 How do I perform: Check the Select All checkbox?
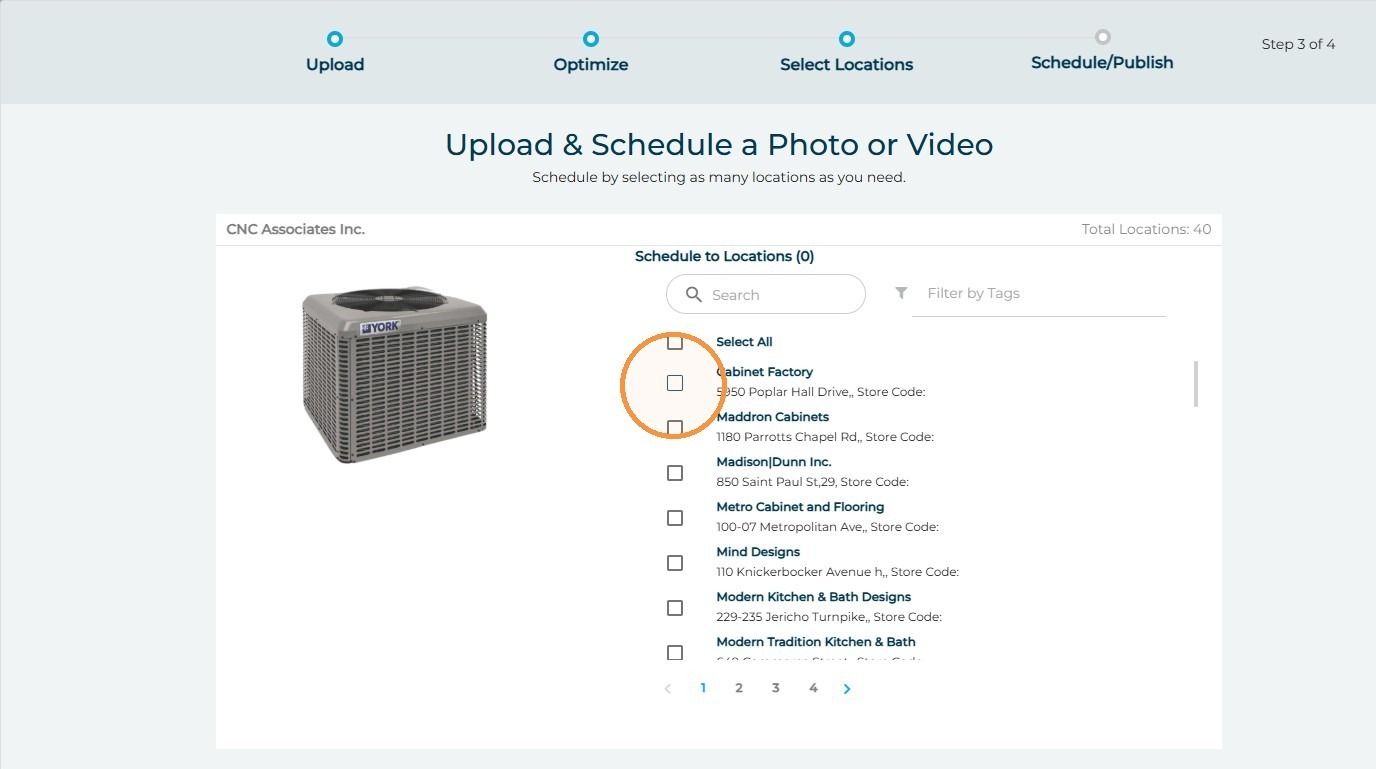(675, 342)
